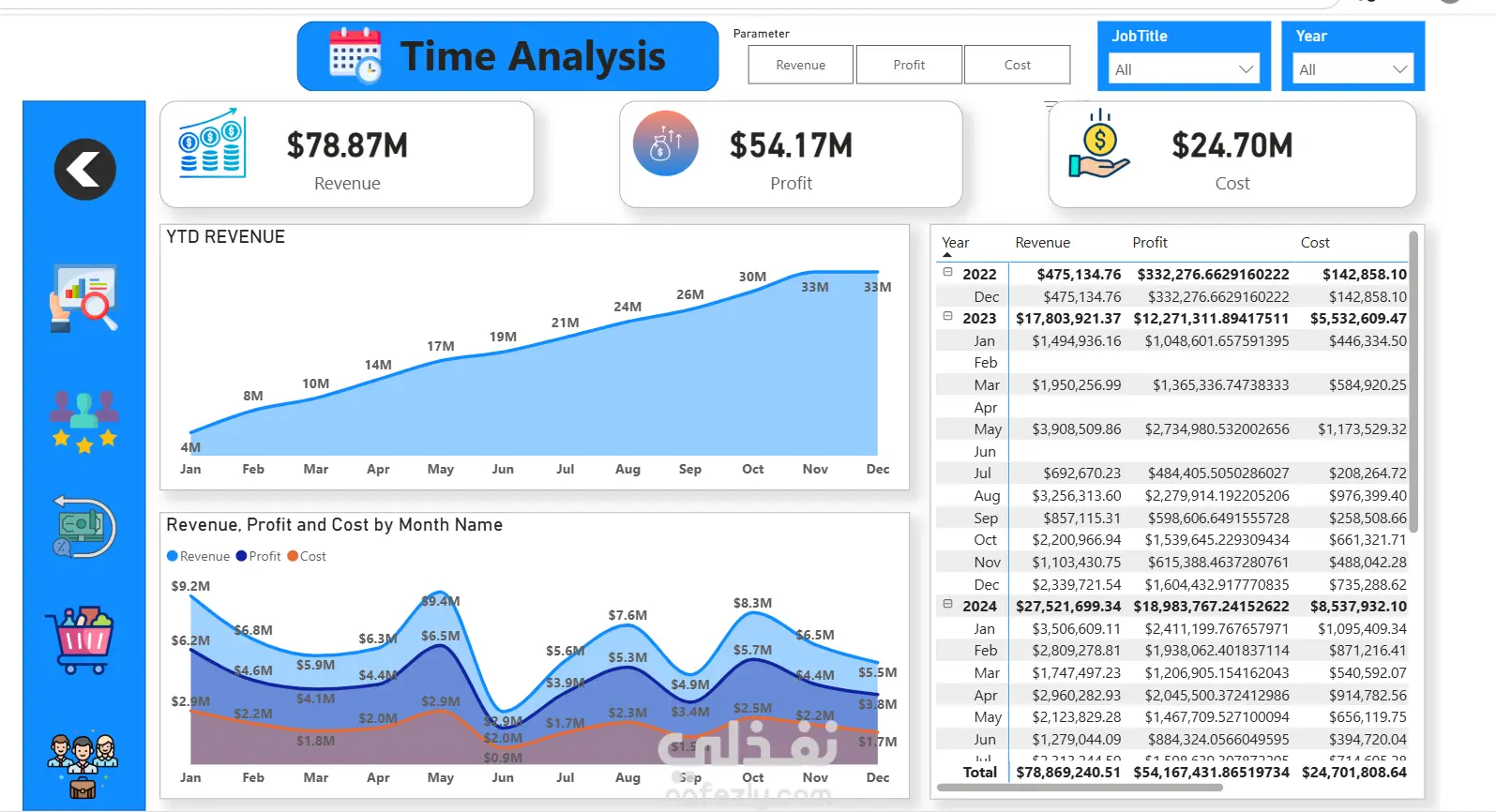Open the customer ratings page icon
The image size is (1496, 812).
point(83,421)
